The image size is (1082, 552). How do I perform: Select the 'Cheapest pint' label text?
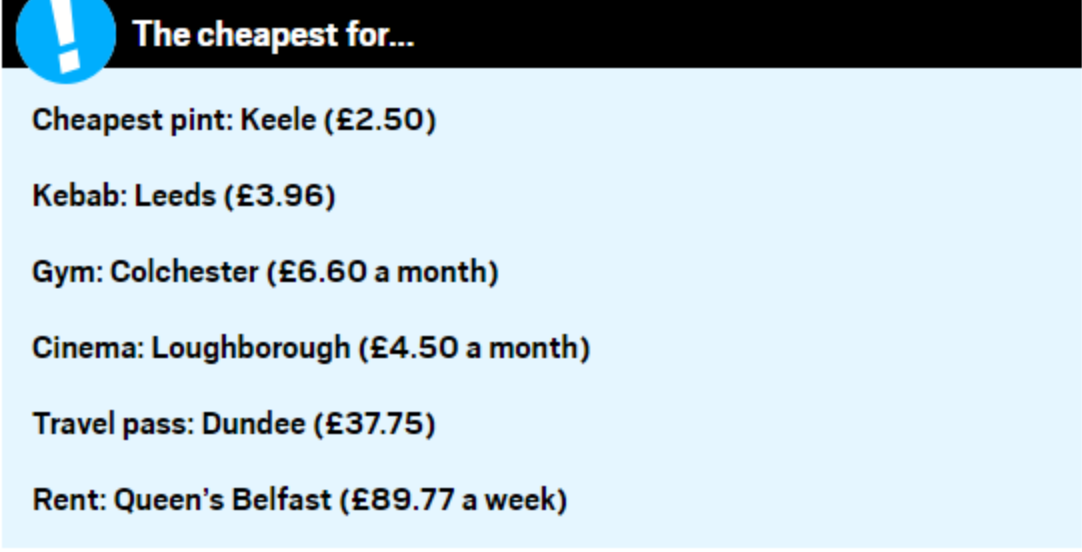[x=132, y=121]
